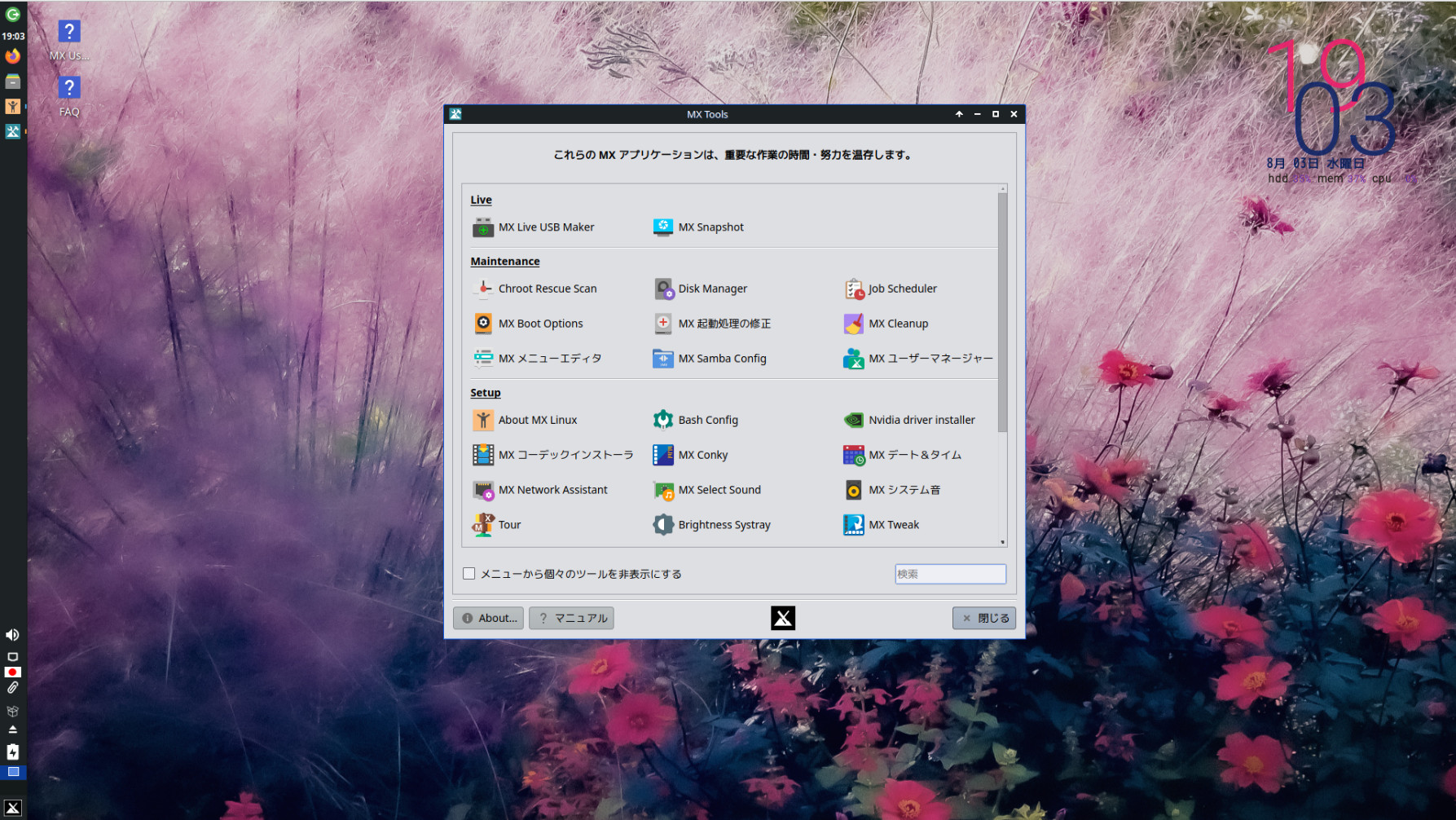Launch MX コーデックインストーラ
Image resolution: width=1456 pixels, height=820 pixels.
[x=552, y=455]
